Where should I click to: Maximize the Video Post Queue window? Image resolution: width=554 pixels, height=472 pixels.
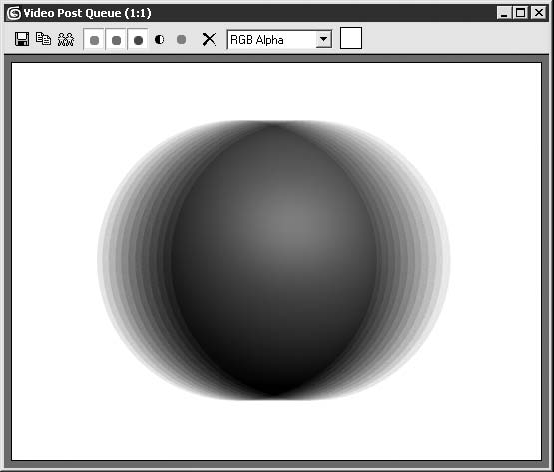coord(520,13)
